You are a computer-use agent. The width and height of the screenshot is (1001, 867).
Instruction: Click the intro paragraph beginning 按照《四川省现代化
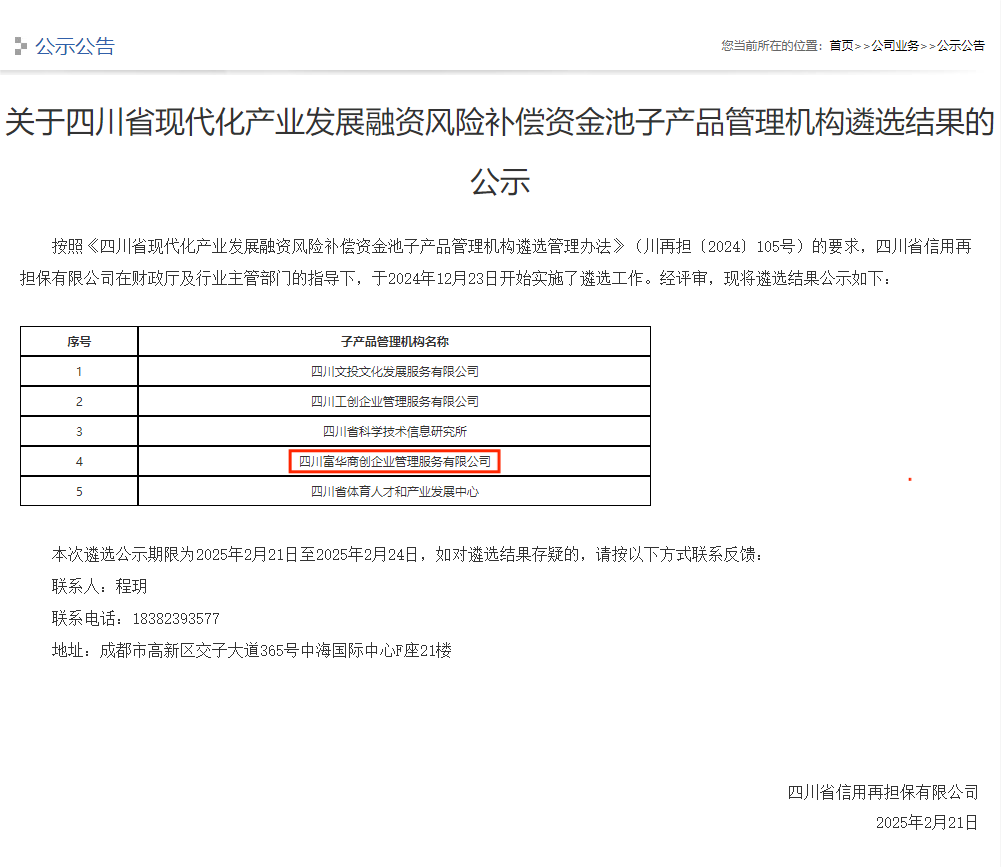496,262
